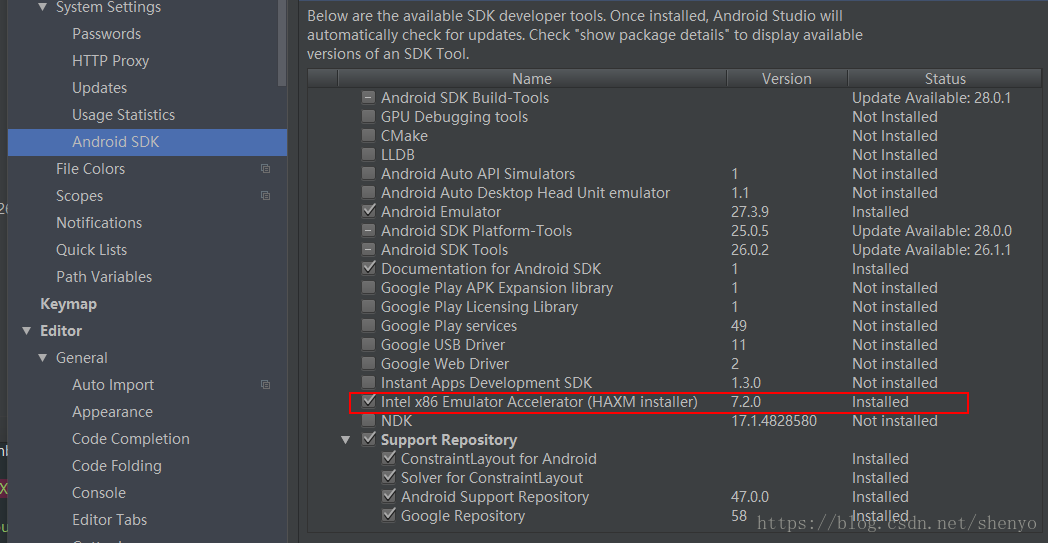Open Path Variables settings

click(104, 277)
